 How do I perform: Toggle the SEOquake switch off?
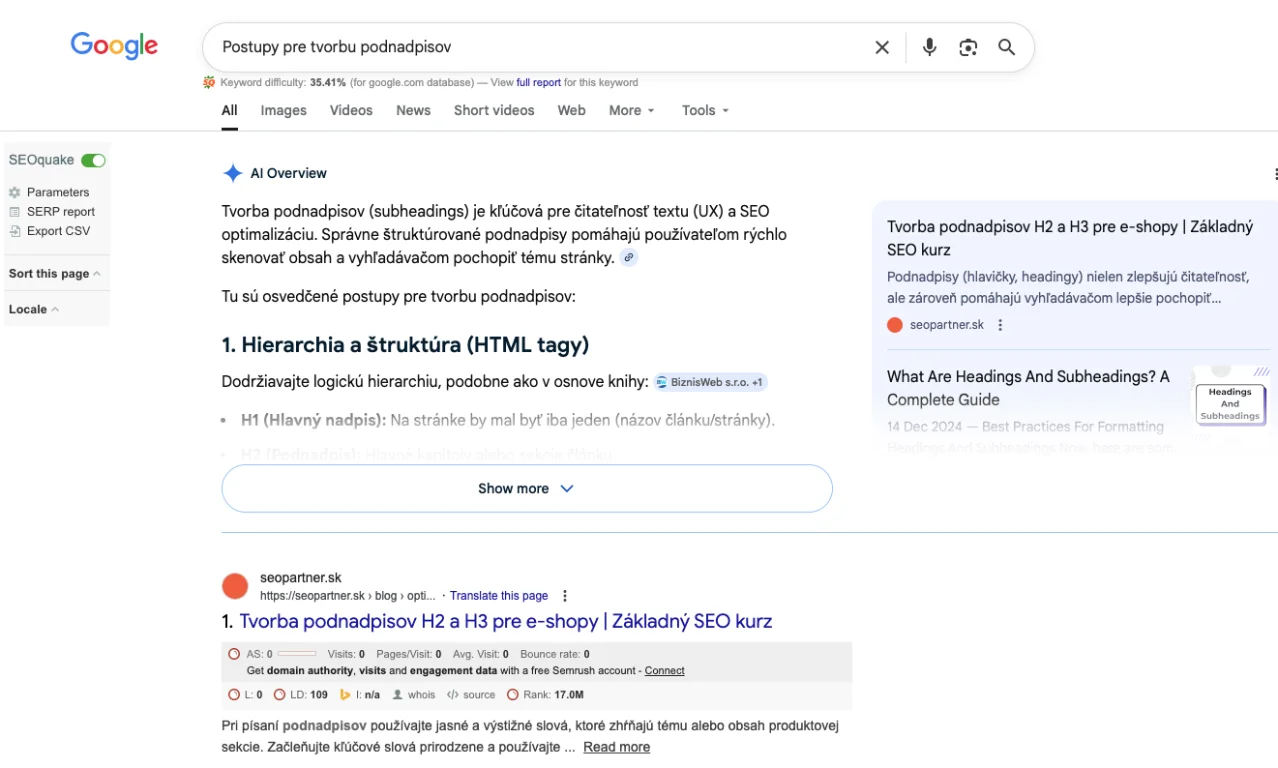[93, 160]
